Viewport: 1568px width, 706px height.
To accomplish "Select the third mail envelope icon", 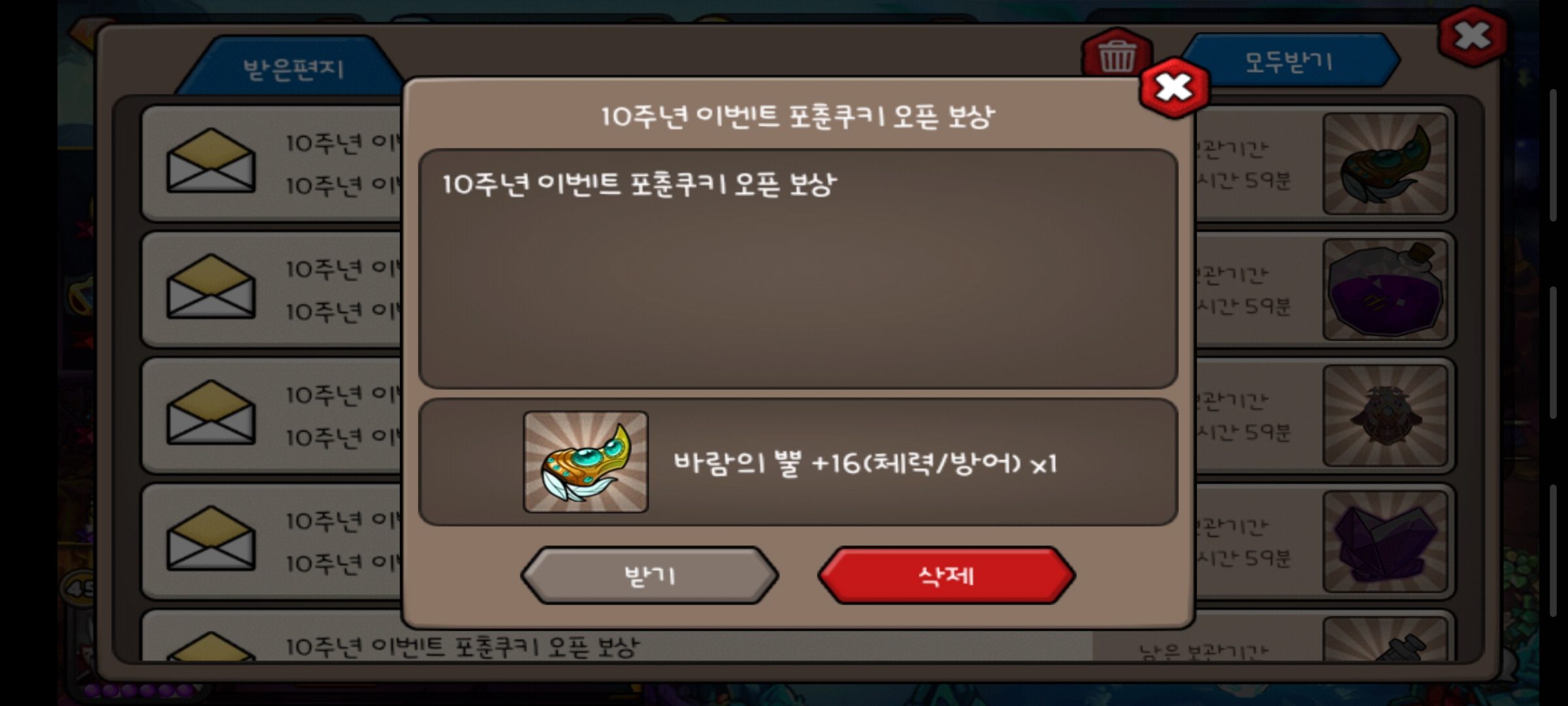I will (x=210, y=412).
